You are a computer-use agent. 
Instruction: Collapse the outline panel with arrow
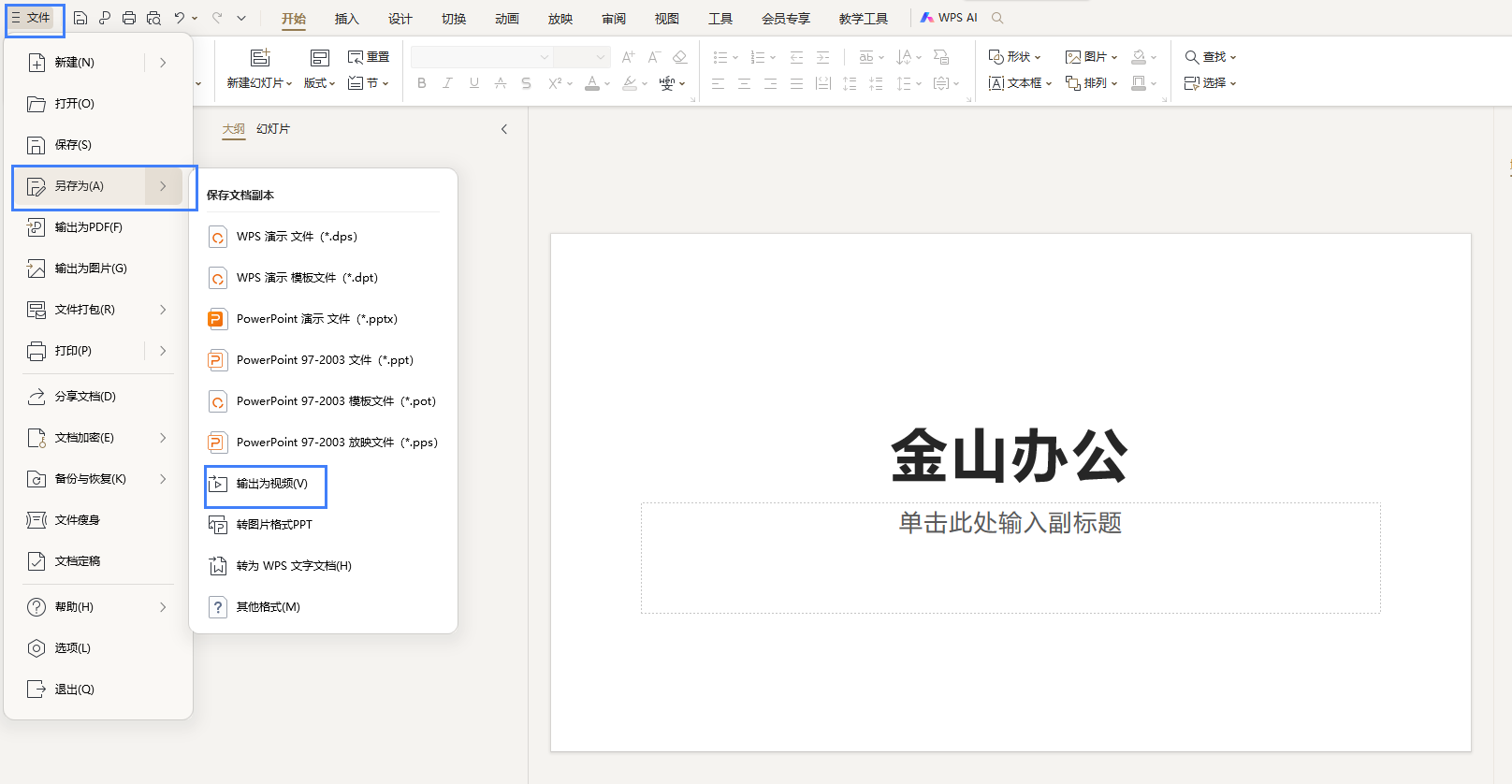pos(504,129)
